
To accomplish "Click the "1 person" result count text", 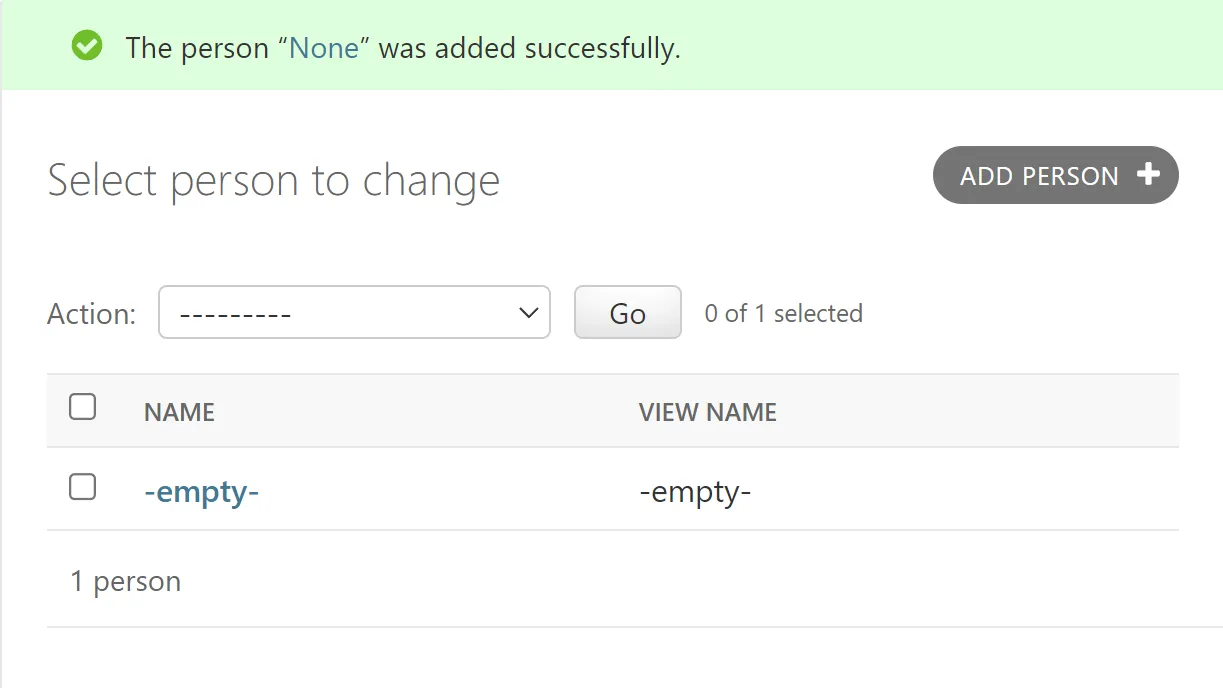I will pyautogui.click(x=125, y=581).
